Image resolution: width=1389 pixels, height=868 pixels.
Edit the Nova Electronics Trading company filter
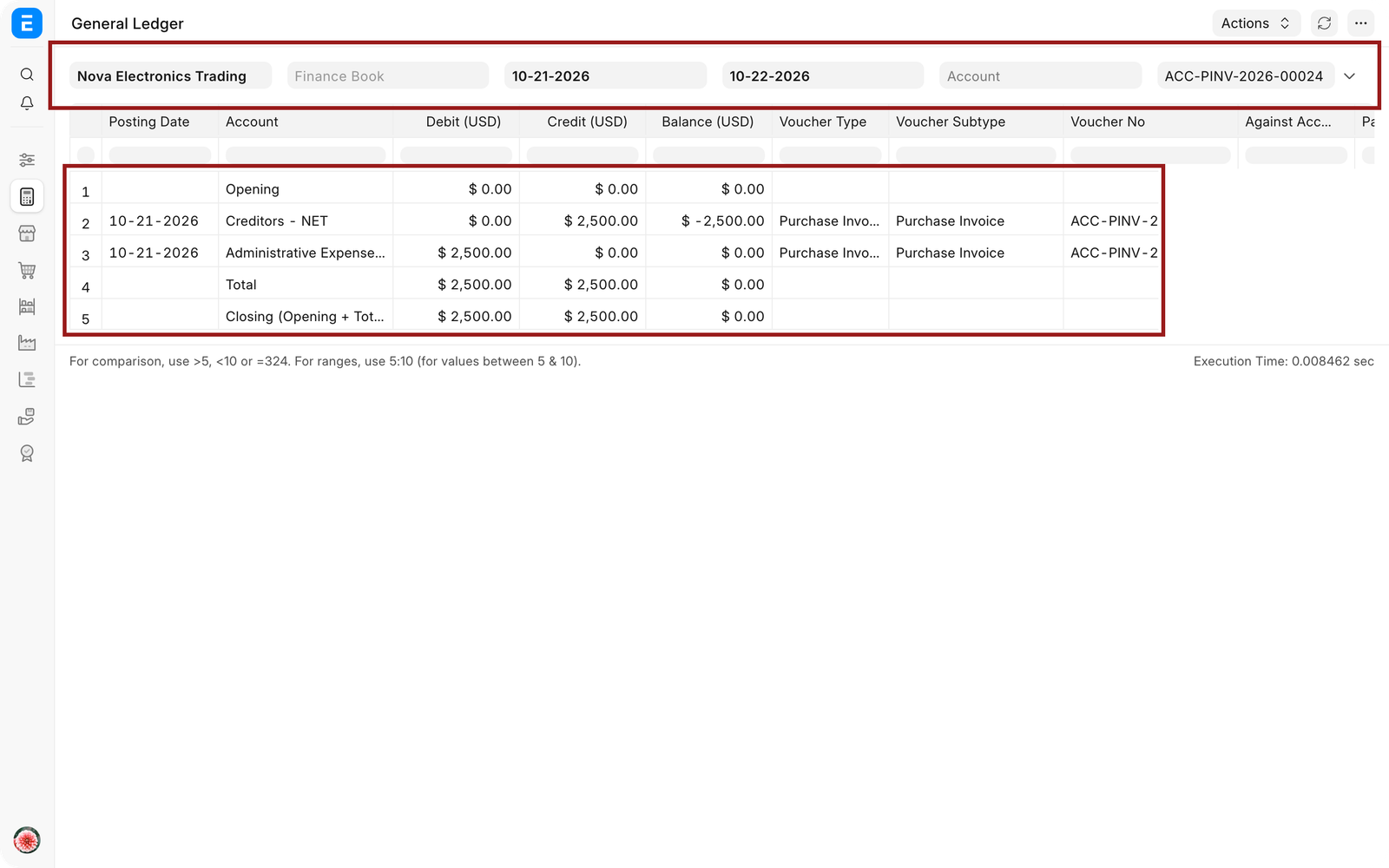coord(170,76)
